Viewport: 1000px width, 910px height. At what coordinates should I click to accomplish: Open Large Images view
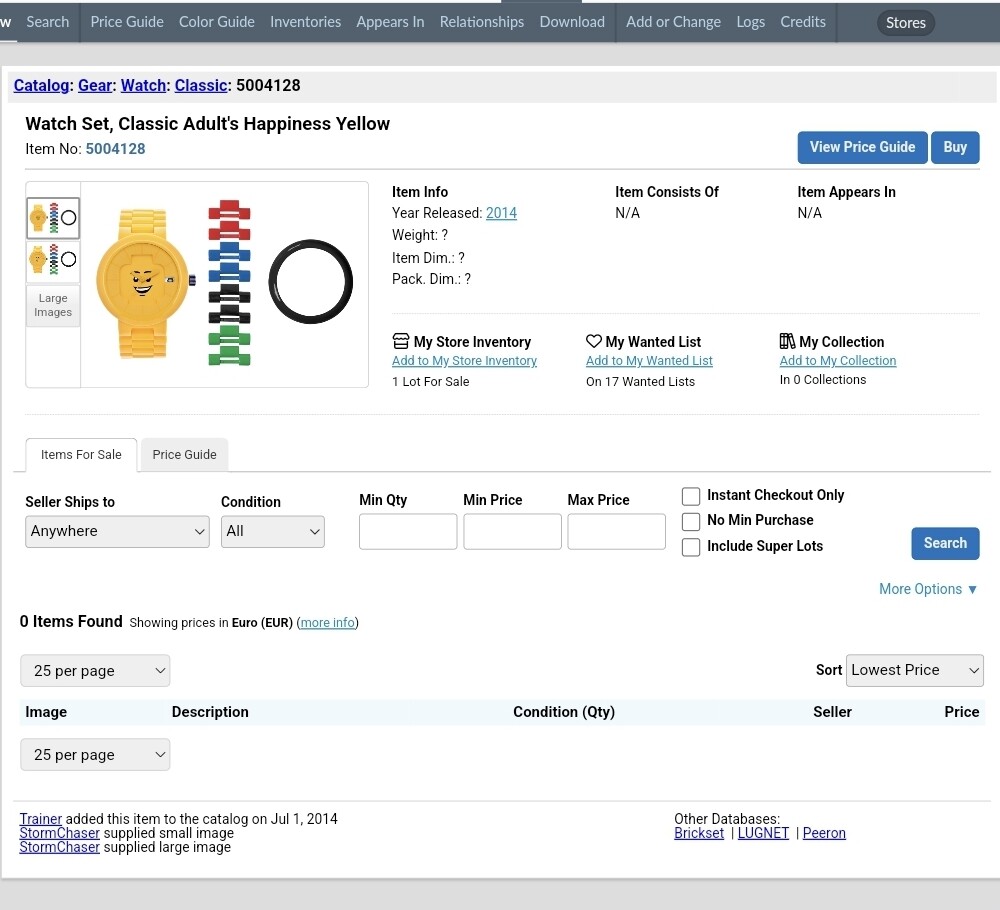pos(53,305)
